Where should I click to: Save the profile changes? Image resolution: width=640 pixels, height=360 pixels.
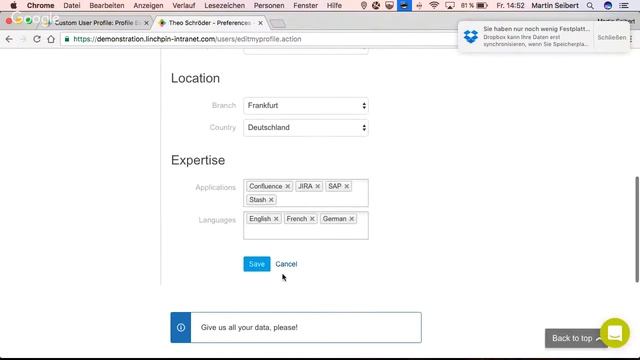click(x=257, y=264)
